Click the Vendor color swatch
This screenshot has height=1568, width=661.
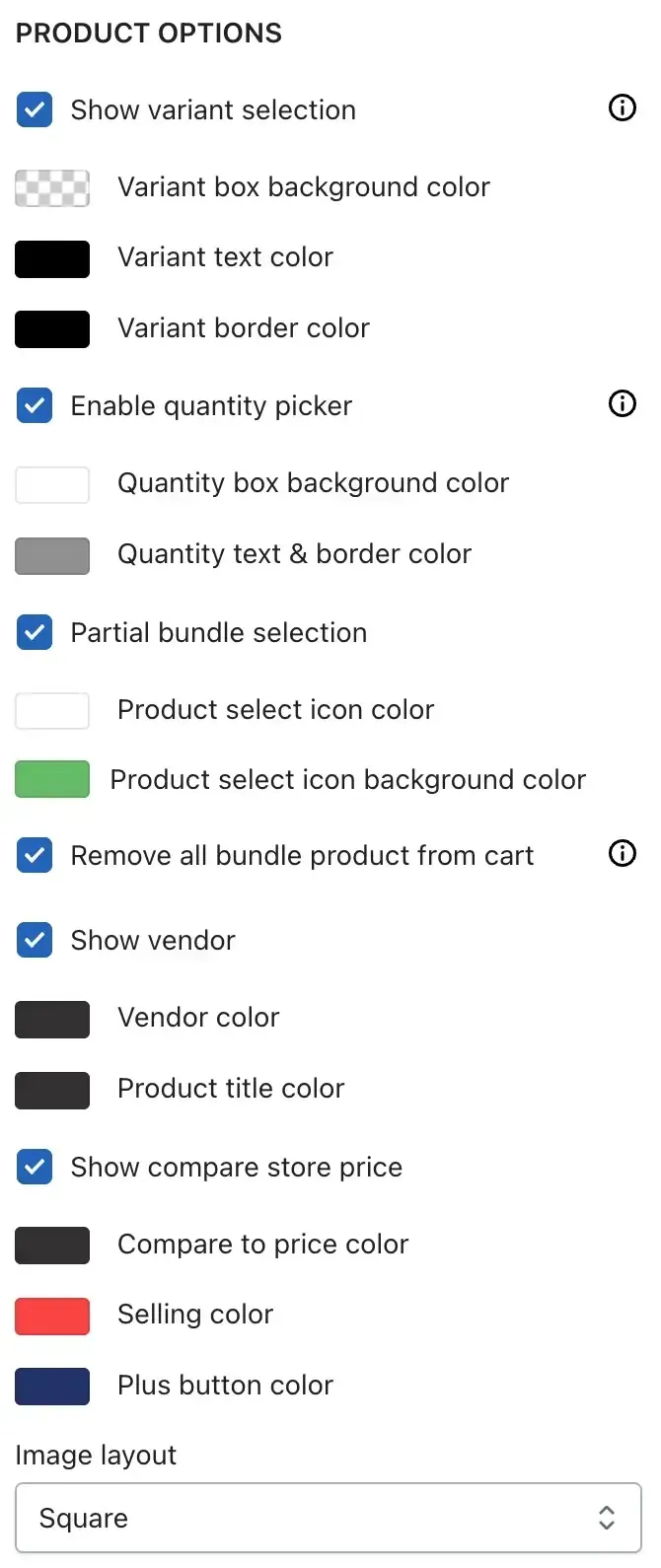click(x=52, y=1019)
